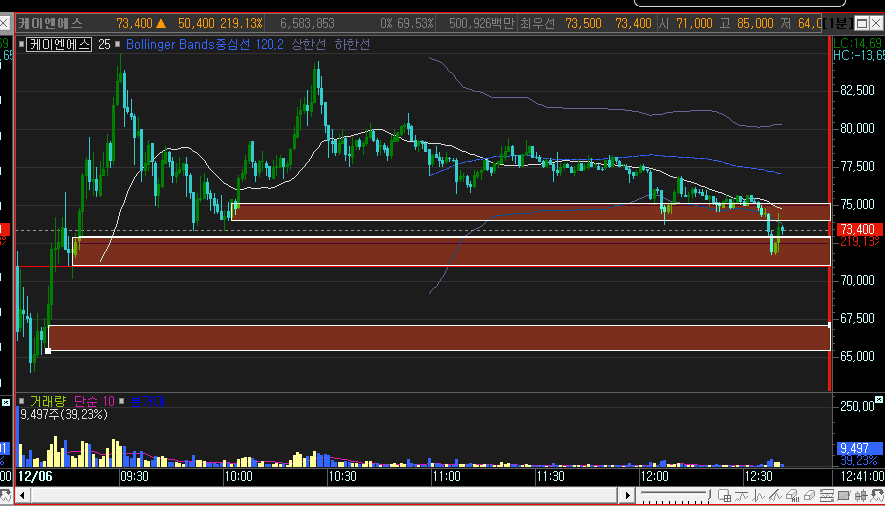Image resolution: width=885 pixels, height=506 pixels.
Task: Select the vertical line drawing tool icon
Action: pos(759,496)
